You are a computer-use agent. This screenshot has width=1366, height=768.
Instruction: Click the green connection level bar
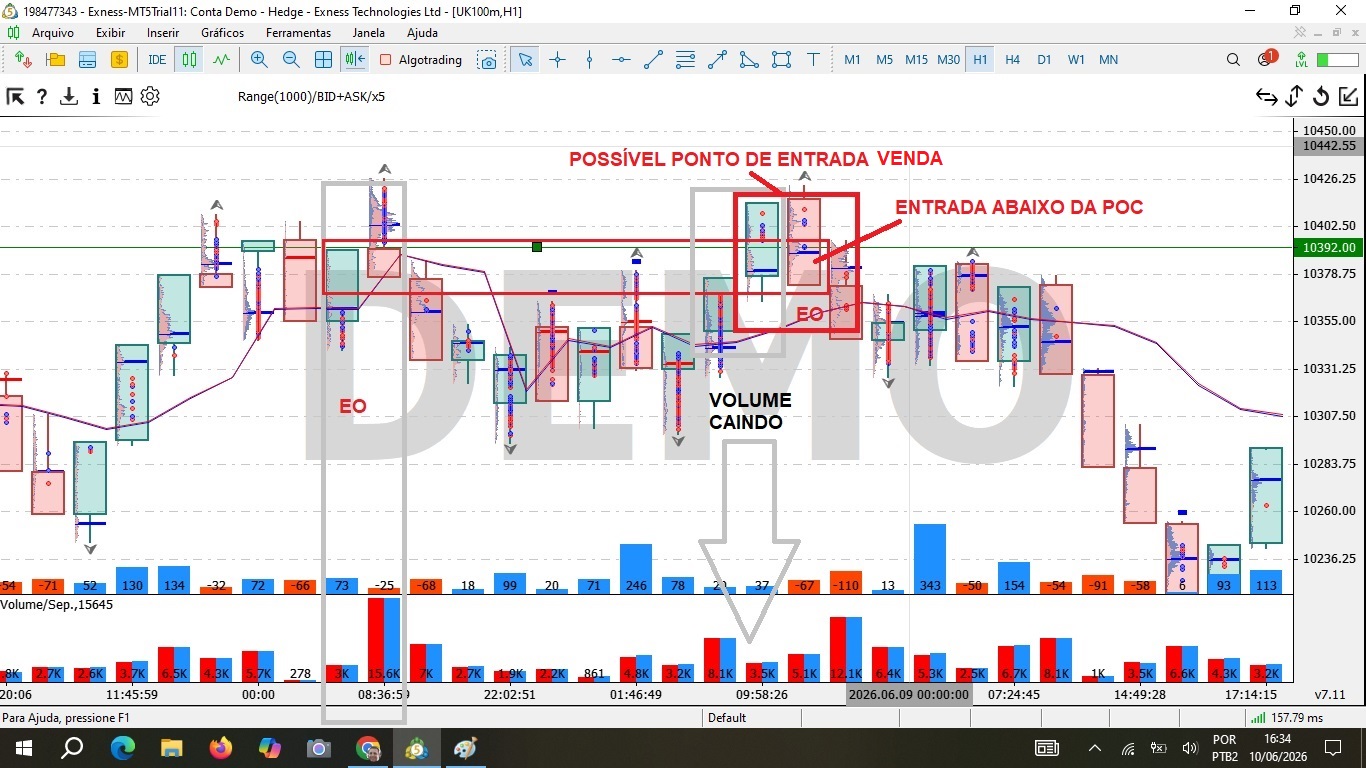coord(1337,60)
